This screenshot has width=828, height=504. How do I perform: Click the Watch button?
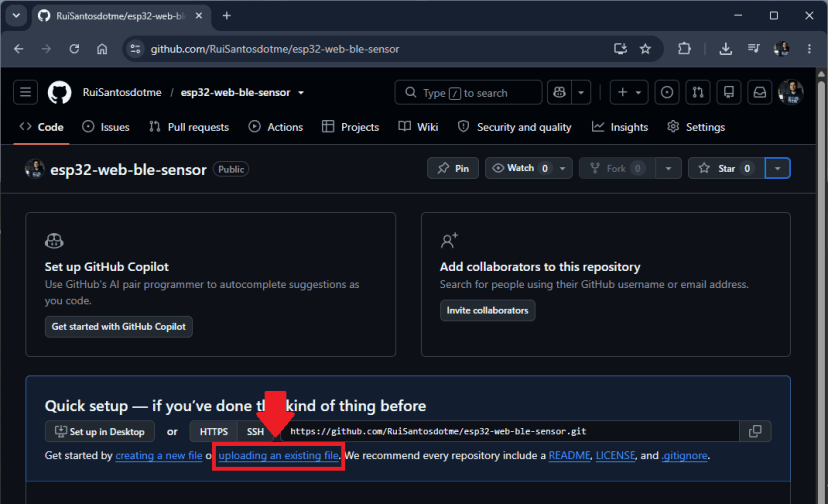pyautogui.click(x=520, y=169)
